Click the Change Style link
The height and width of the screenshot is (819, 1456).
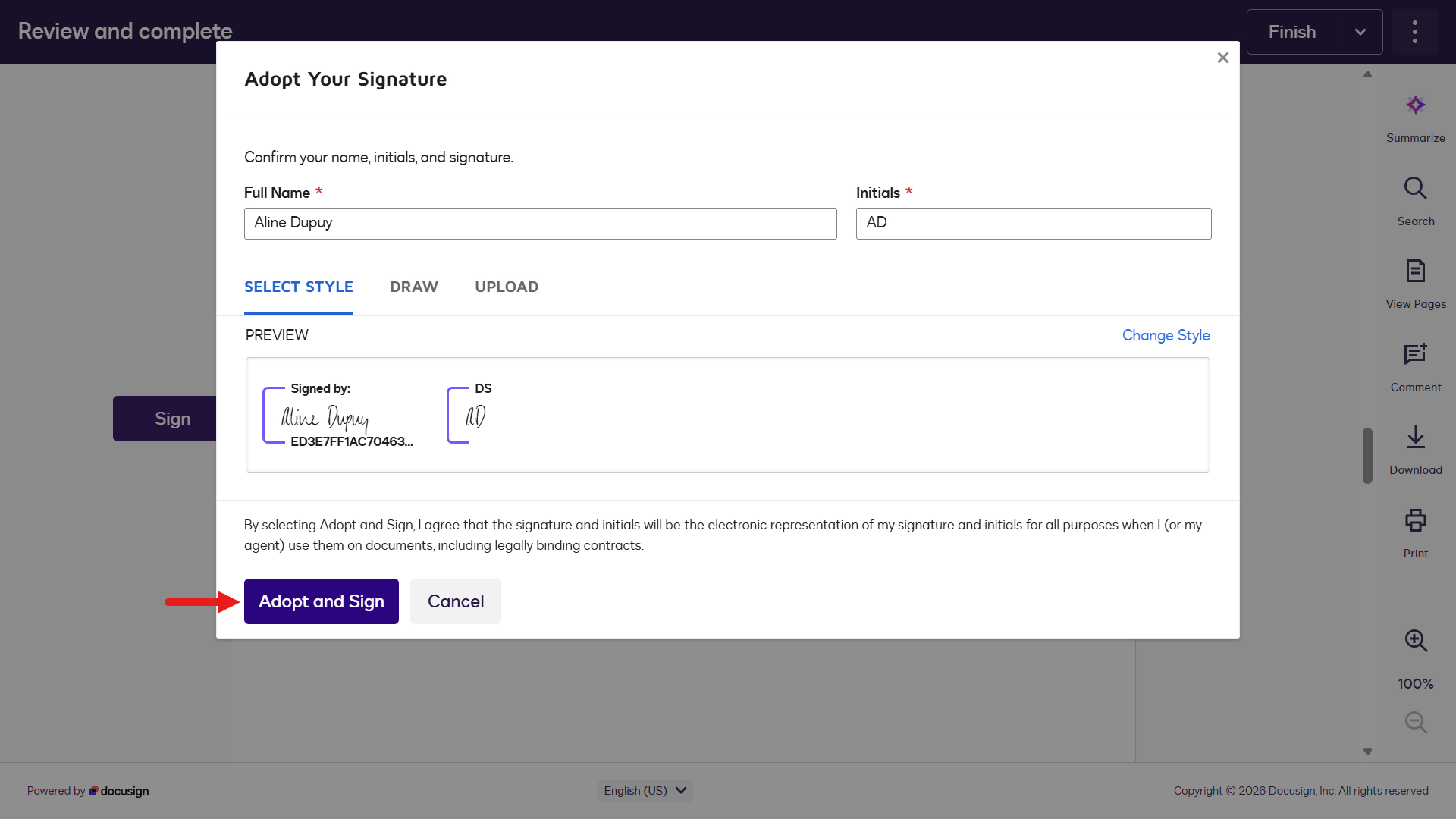[1166, 335]
